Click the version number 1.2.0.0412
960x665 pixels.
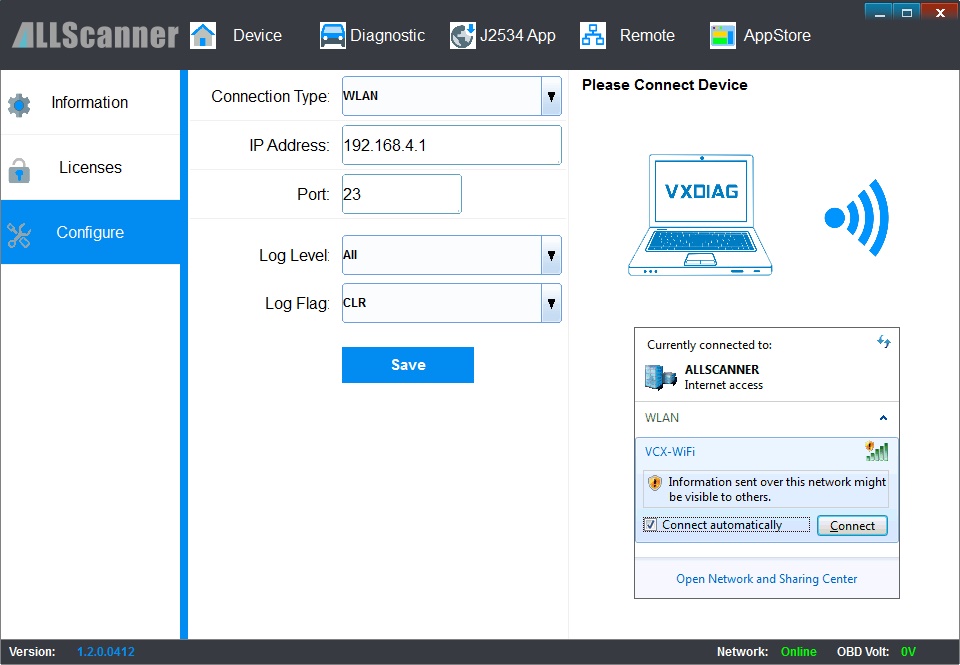(106, 652)
